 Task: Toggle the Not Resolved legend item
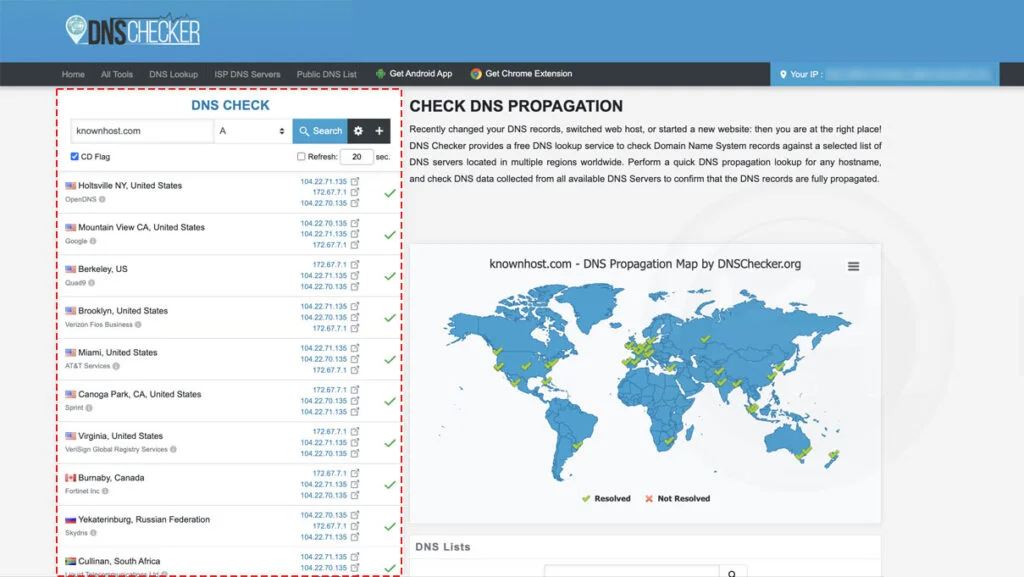click(677, 498)
